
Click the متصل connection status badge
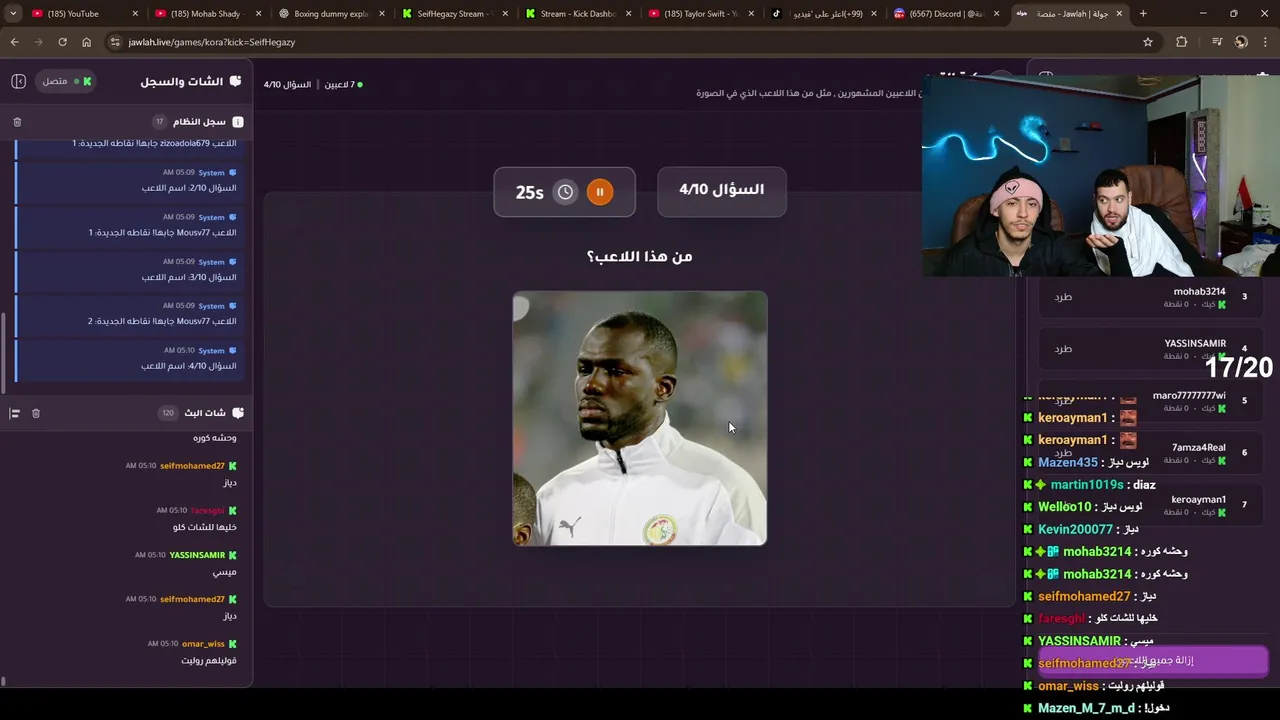66,81
